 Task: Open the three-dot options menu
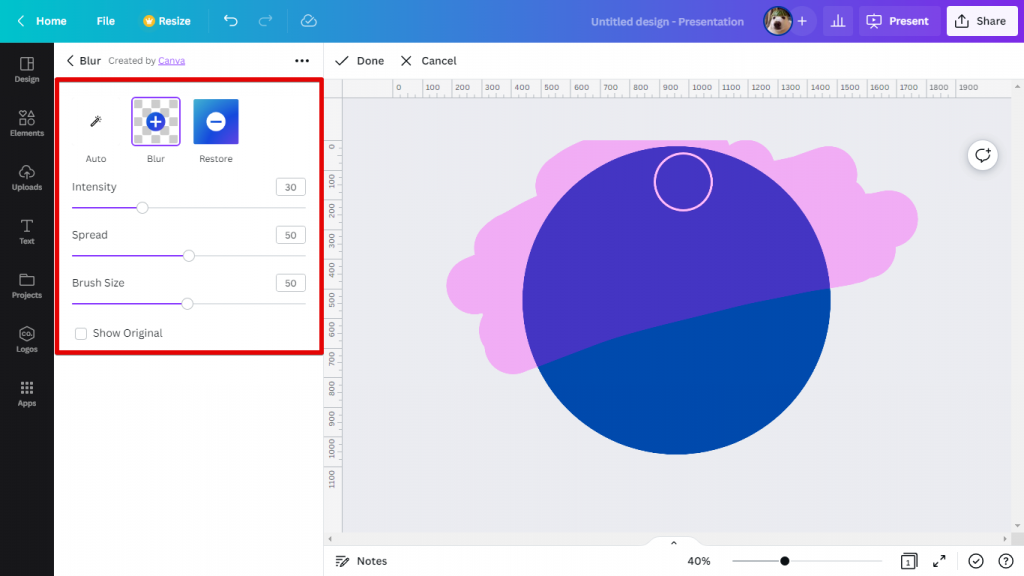302,60
